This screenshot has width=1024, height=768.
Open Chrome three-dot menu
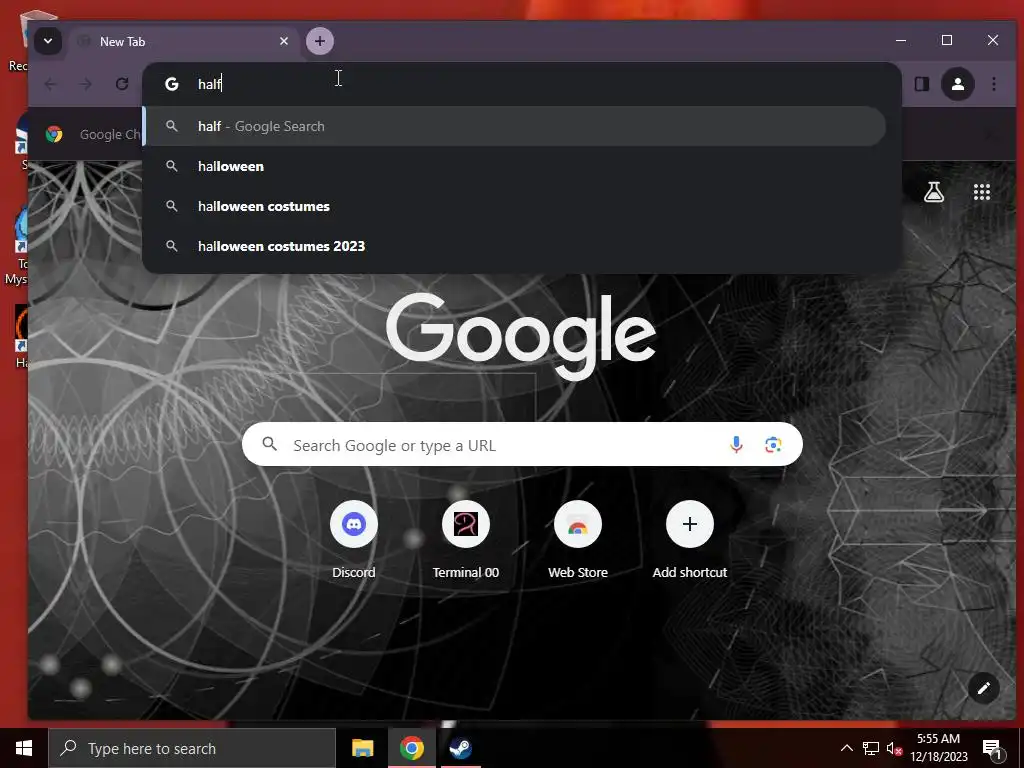pos(994,84)
